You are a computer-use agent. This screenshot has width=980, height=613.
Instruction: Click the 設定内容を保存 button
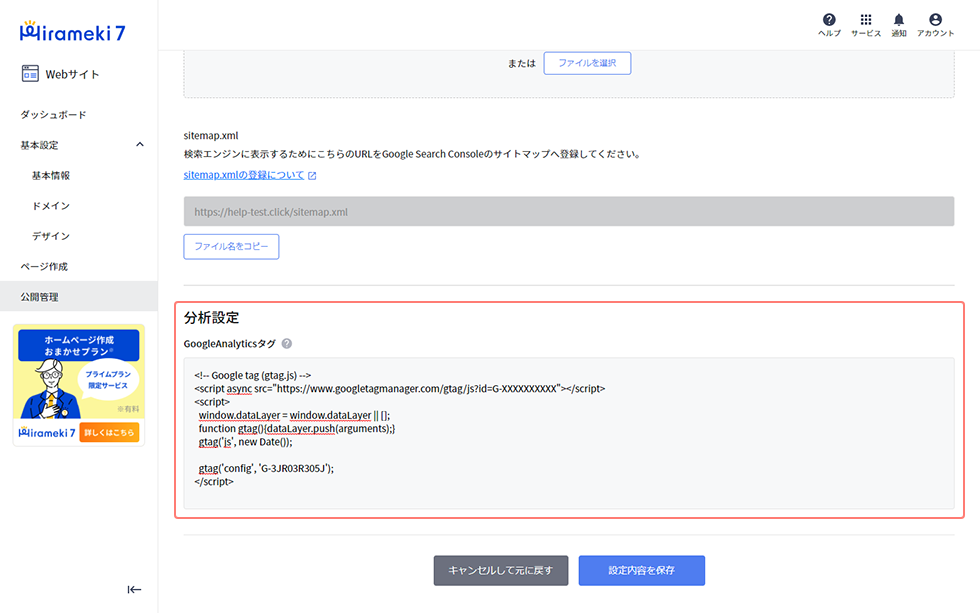coord(641,571)
